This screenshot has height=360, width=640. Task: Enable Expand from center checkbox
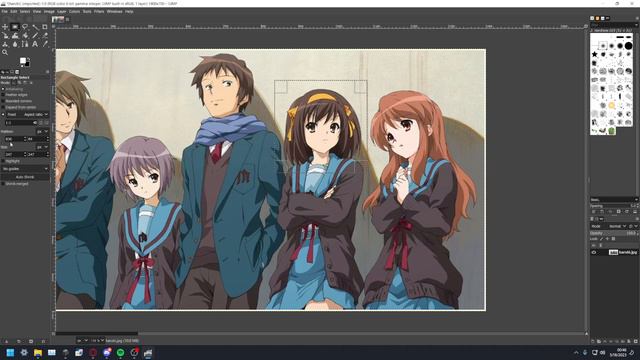click(x=3, y=107)
